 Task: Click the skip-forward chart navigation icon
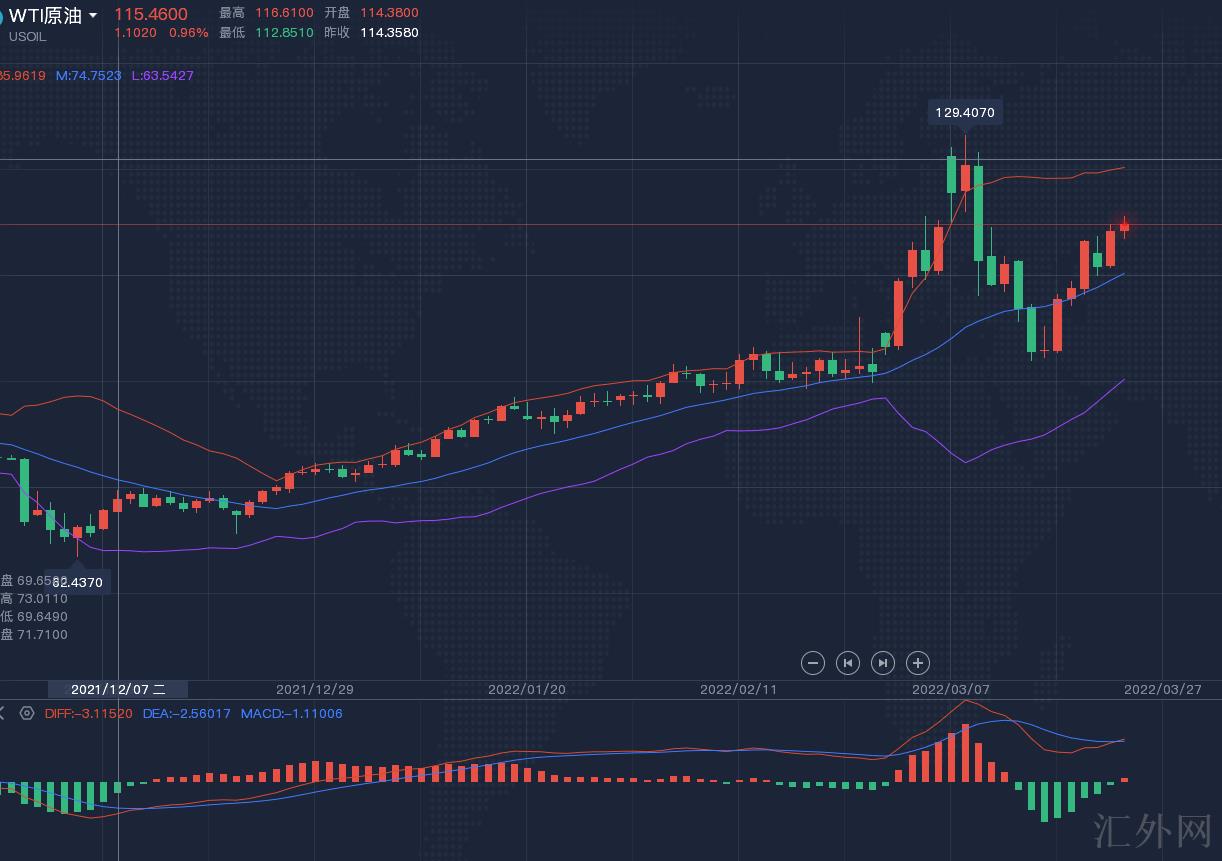pos(883,662)
